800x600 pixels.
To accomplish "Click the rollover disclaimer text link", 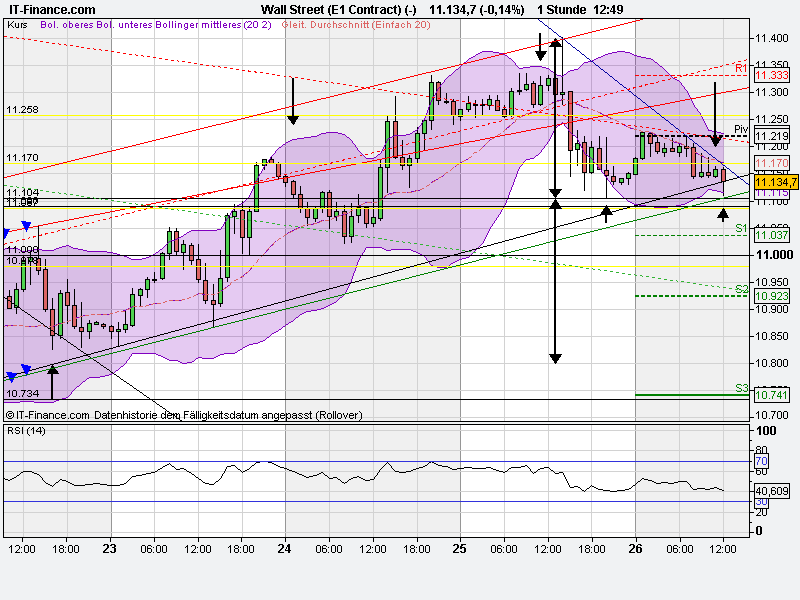I will pyautogui.click(x=185, y=413).
